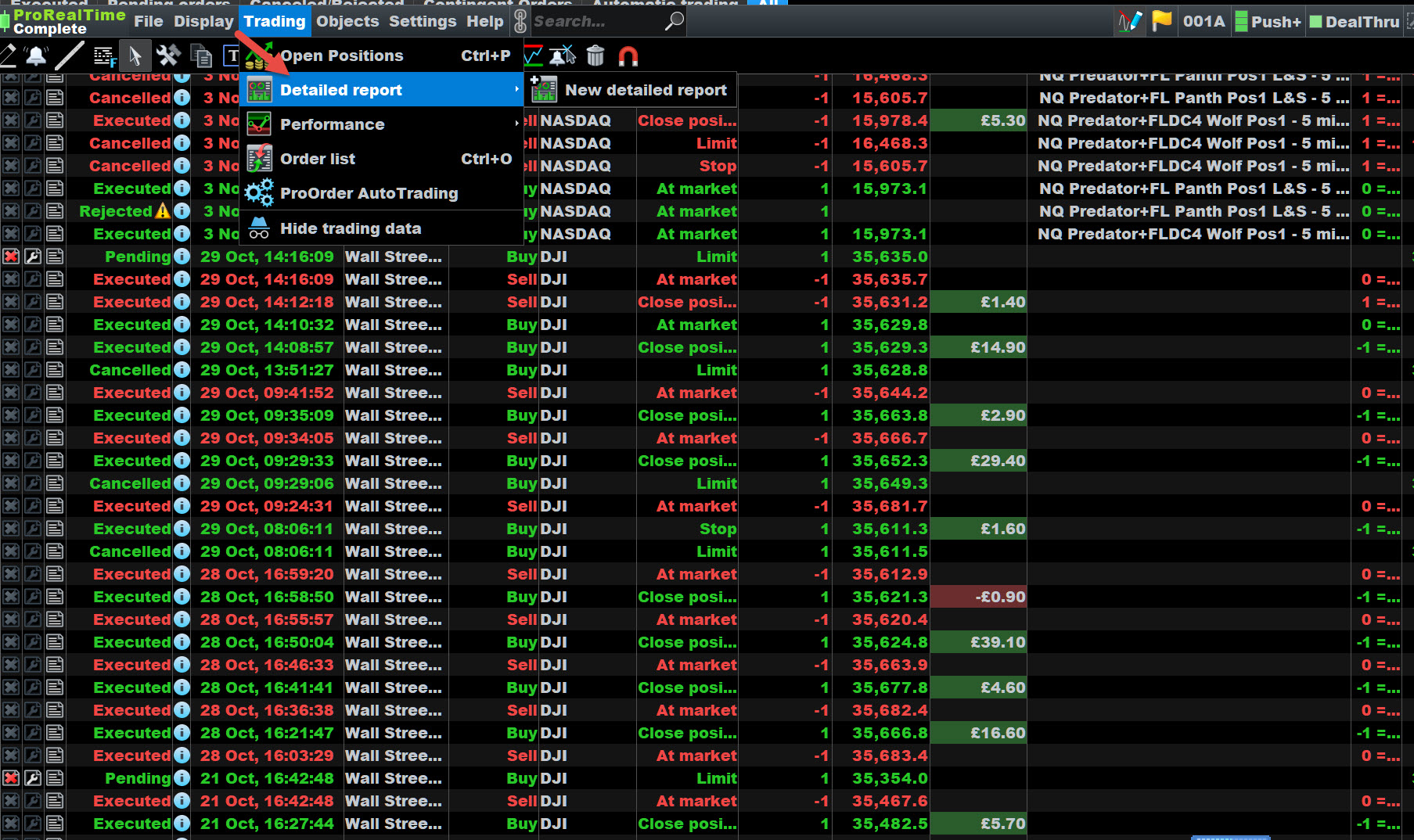Open info for Cancelled 29 Oct 09:29:06 order
This screenshot has height=840, width=1414.
click(182, 483)
